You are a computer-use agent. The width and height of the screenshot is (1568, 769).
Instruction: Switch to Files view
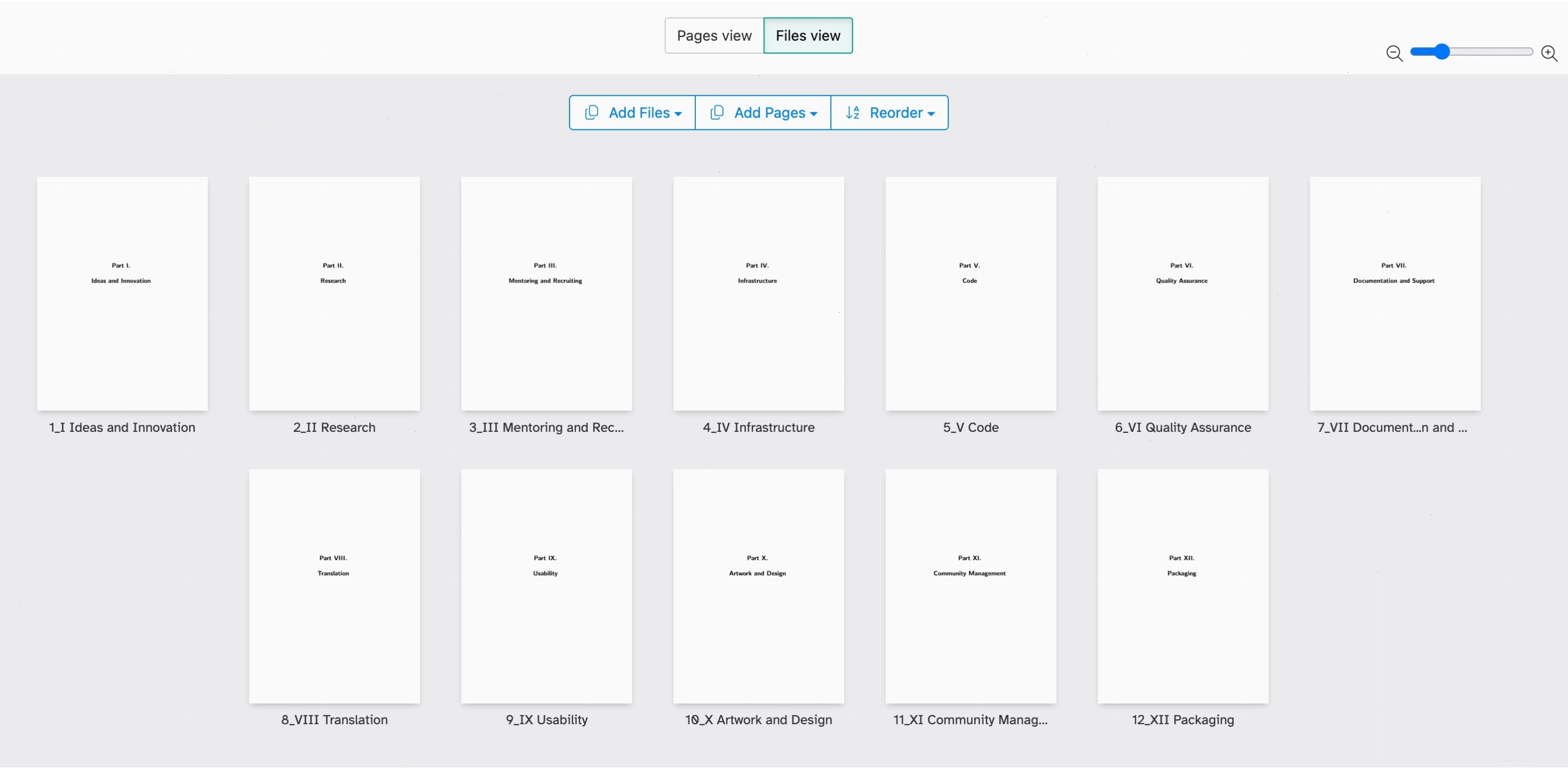tap(808, 36)
